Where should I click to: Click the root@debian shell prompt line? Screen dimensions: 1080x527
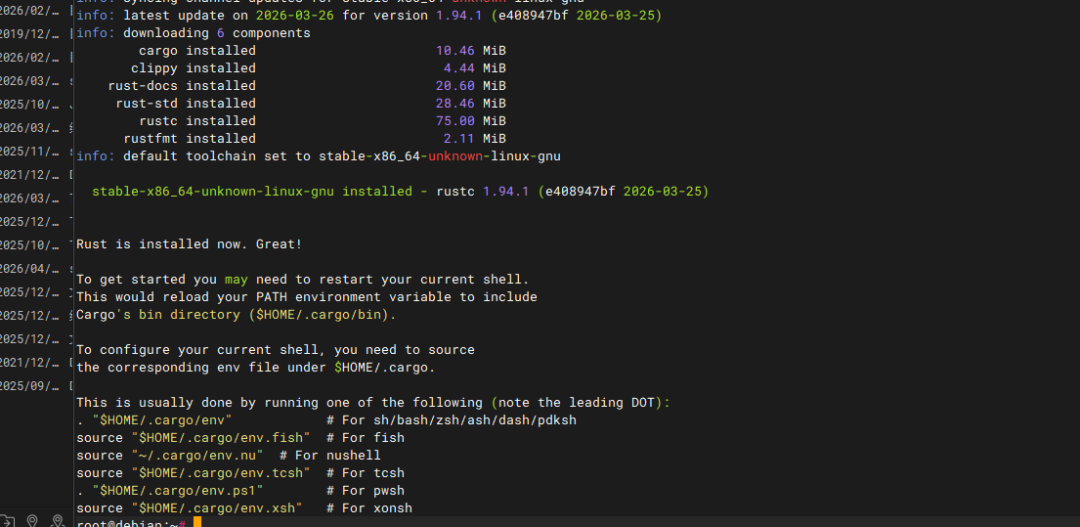pyautogui.click(x=131, y=524)
